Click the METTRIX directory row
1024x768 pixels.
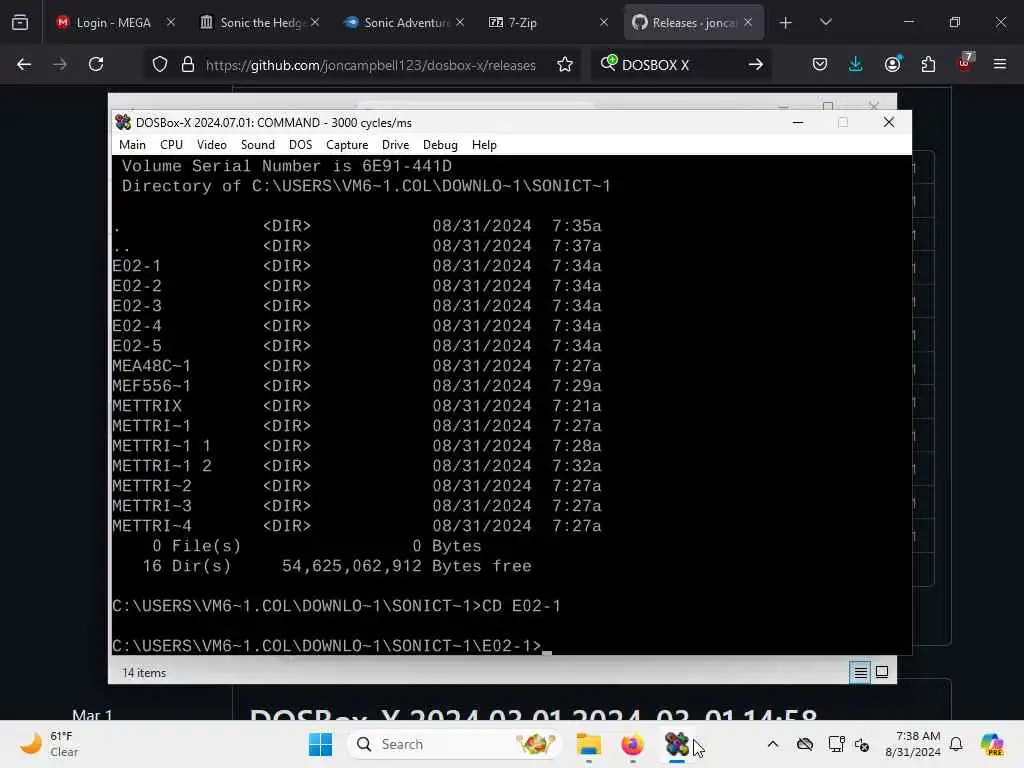[357, 406]
